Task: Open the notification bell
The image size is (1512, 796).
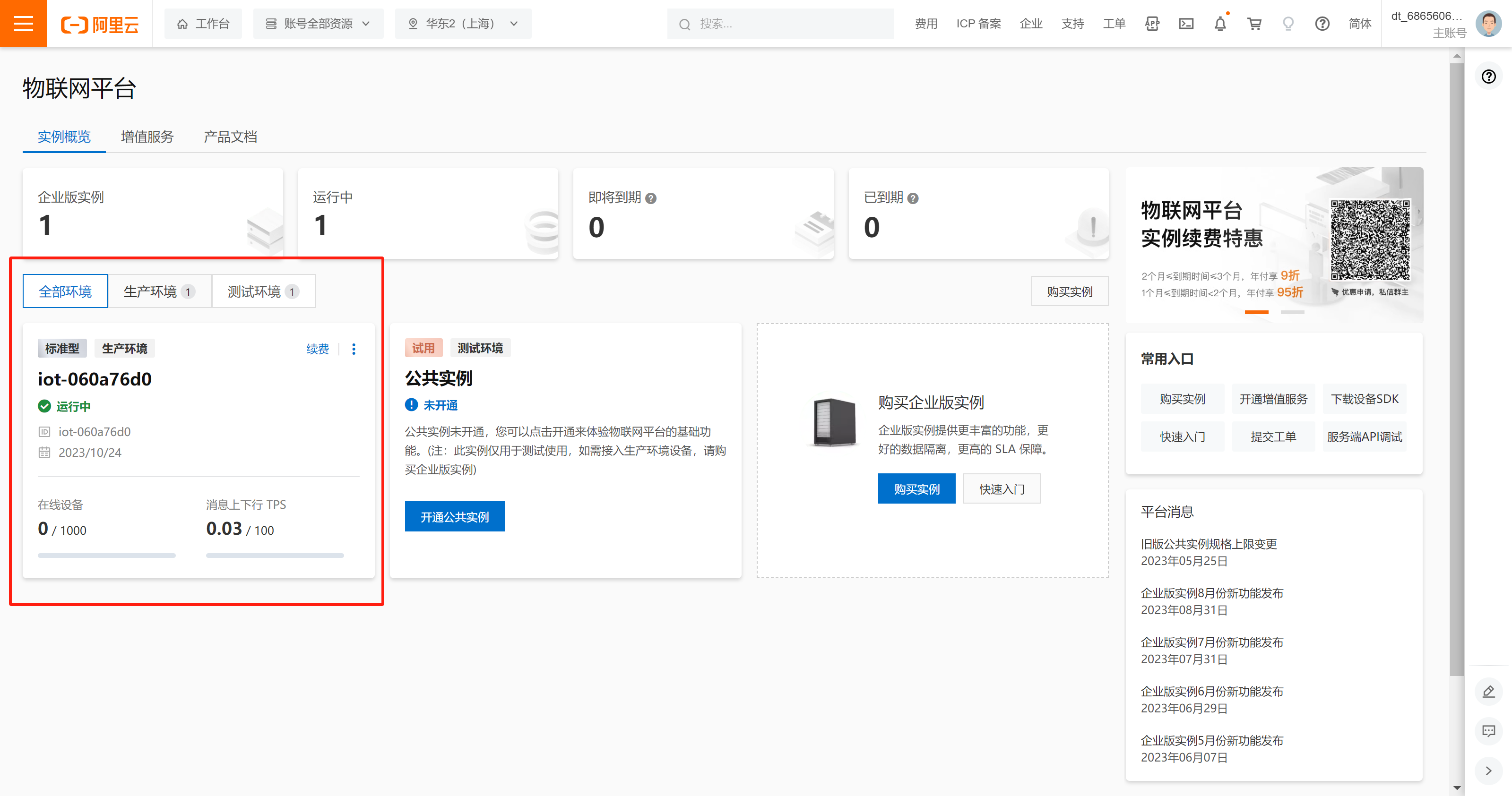Action: point(1220,24)
